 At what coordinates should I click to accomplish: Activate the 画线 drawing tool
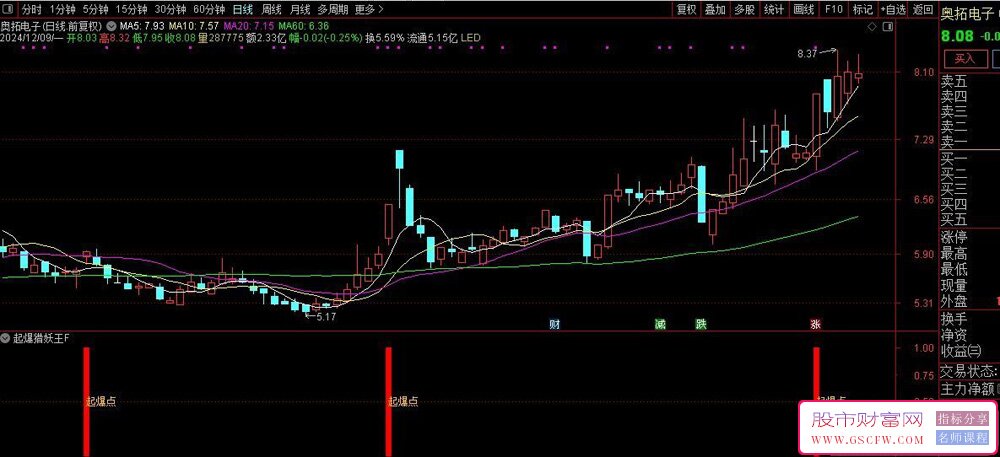(x=804, y=9)
